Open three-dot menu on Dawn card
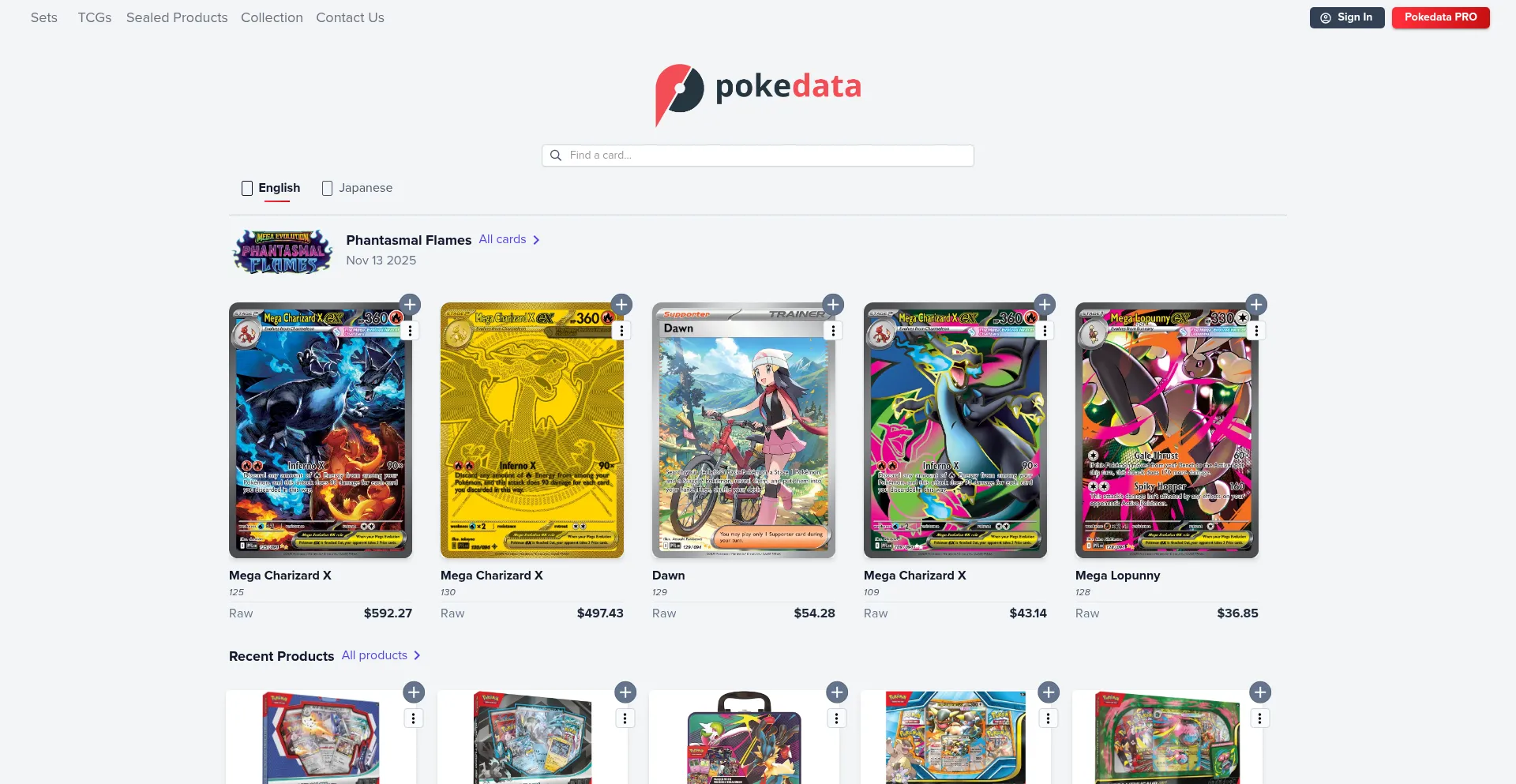Viewport: 1516px width, 784px height. pyautogui.click(x=833, y=331)
